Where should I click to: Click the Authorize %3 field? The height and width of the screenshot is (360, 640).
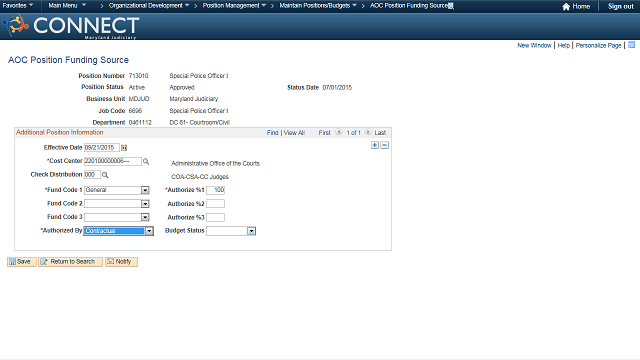[216, 217]
